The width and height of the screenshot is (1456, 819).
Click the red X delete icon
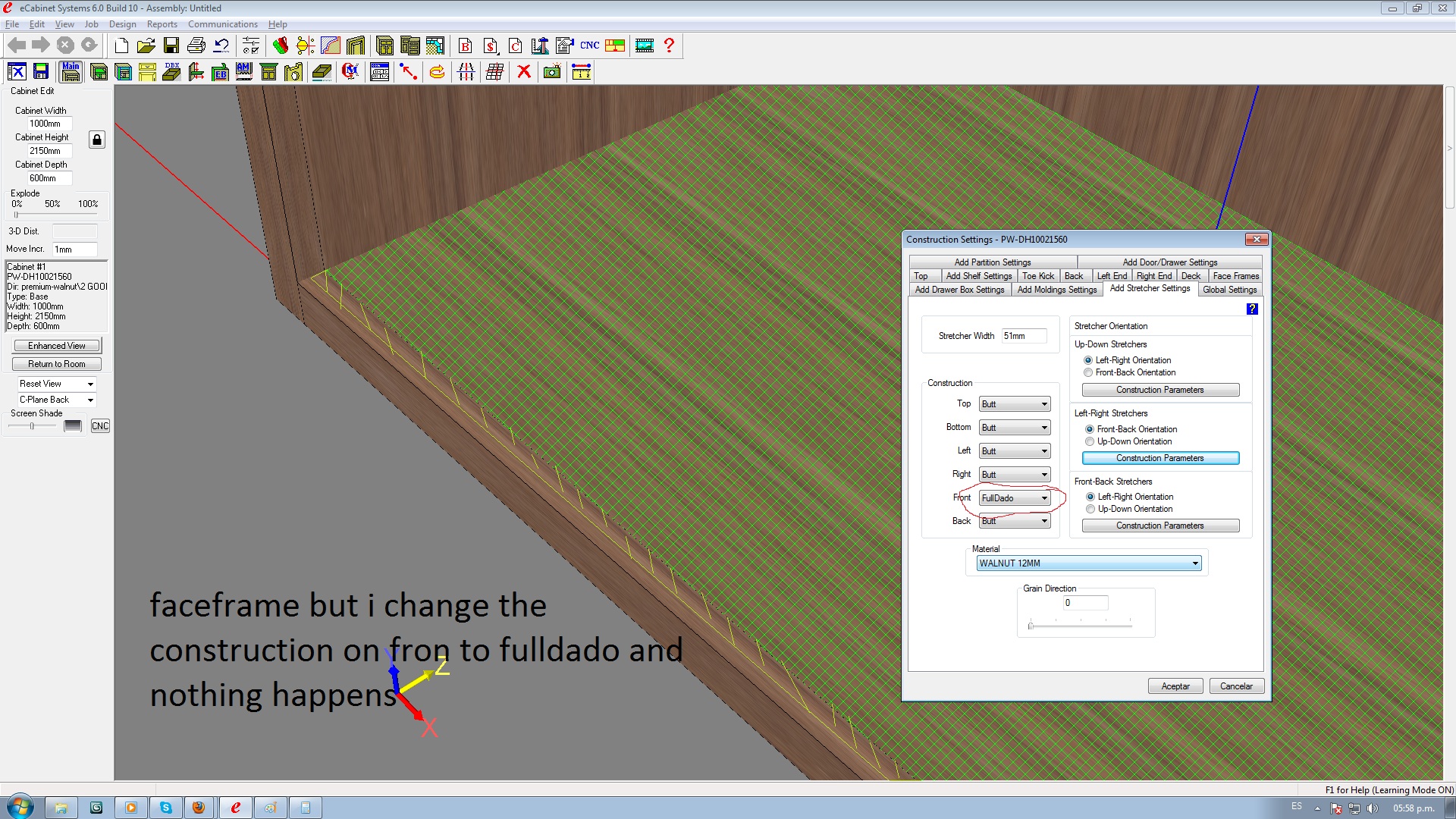point(523,72)
